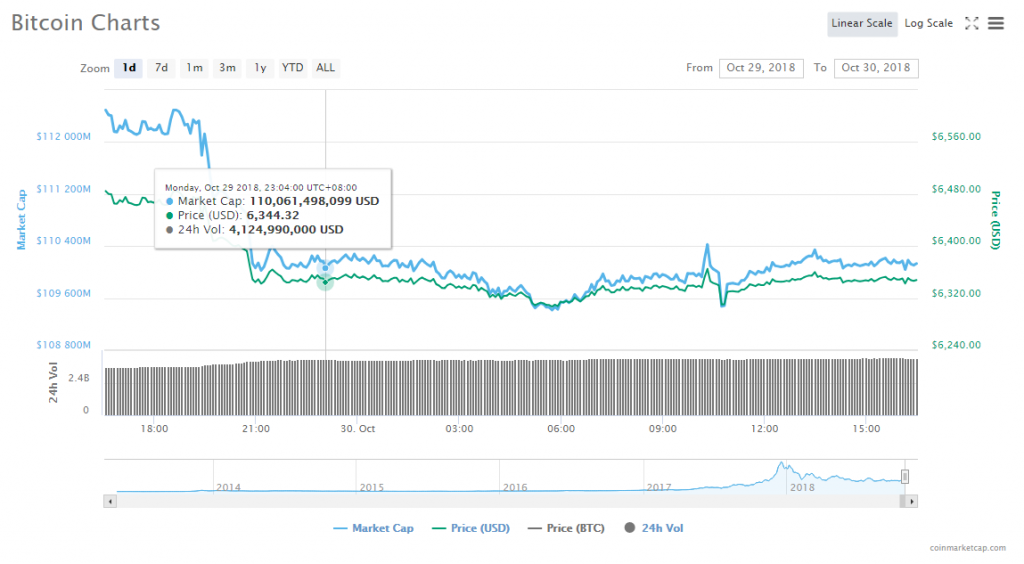Click the To date field Oct 30, 2018

(876, 68)
